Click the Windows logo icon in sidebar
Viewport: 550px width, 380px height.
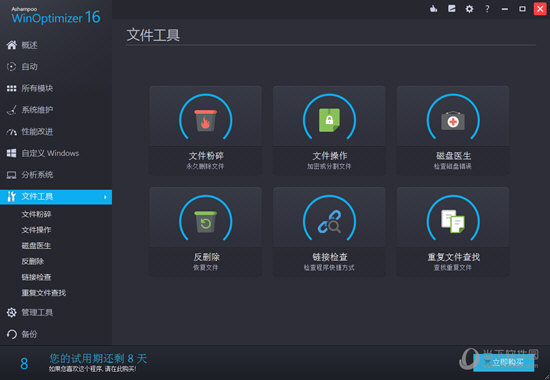point(12,153)
